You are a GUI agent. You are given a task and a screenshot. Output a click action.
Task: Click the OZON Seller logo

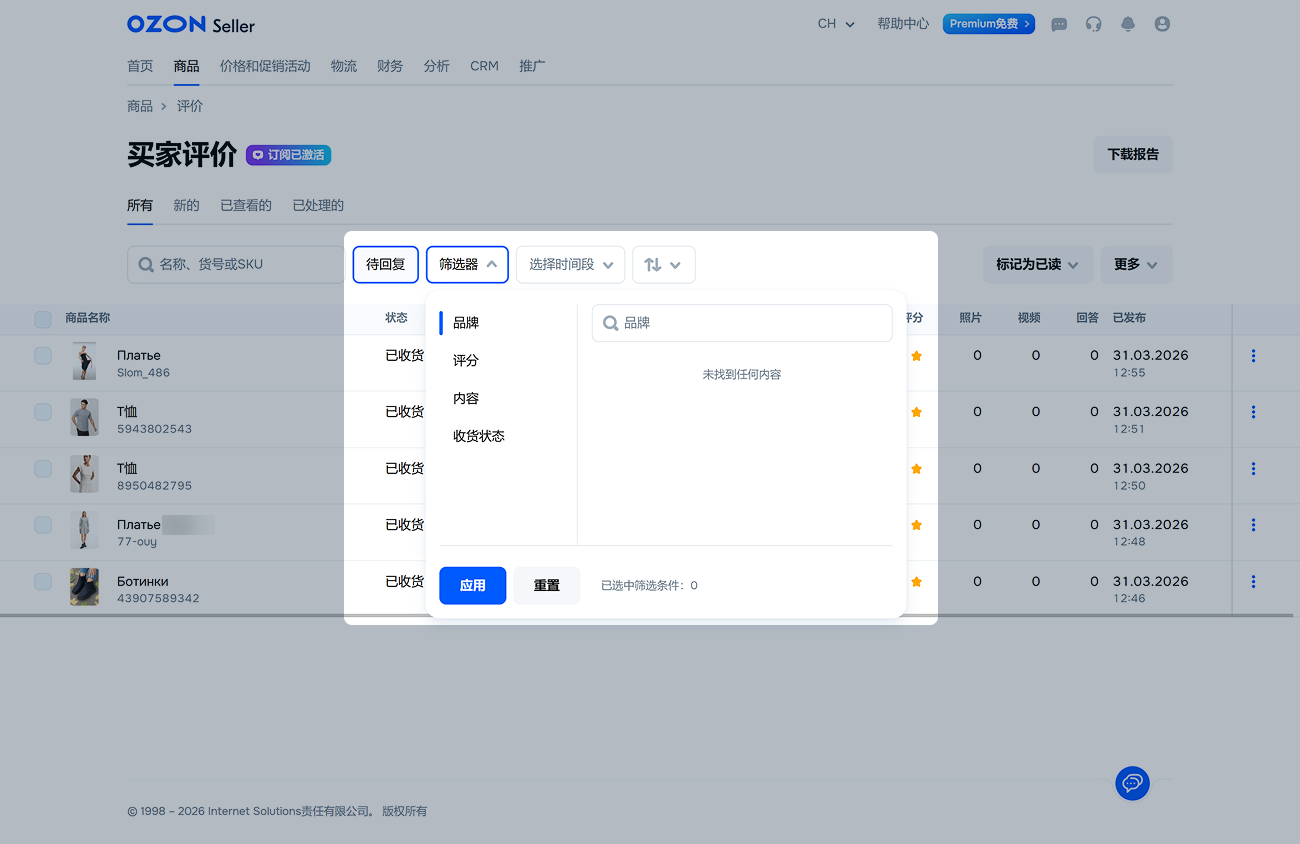pyautogui.click(x=191, y=24)
